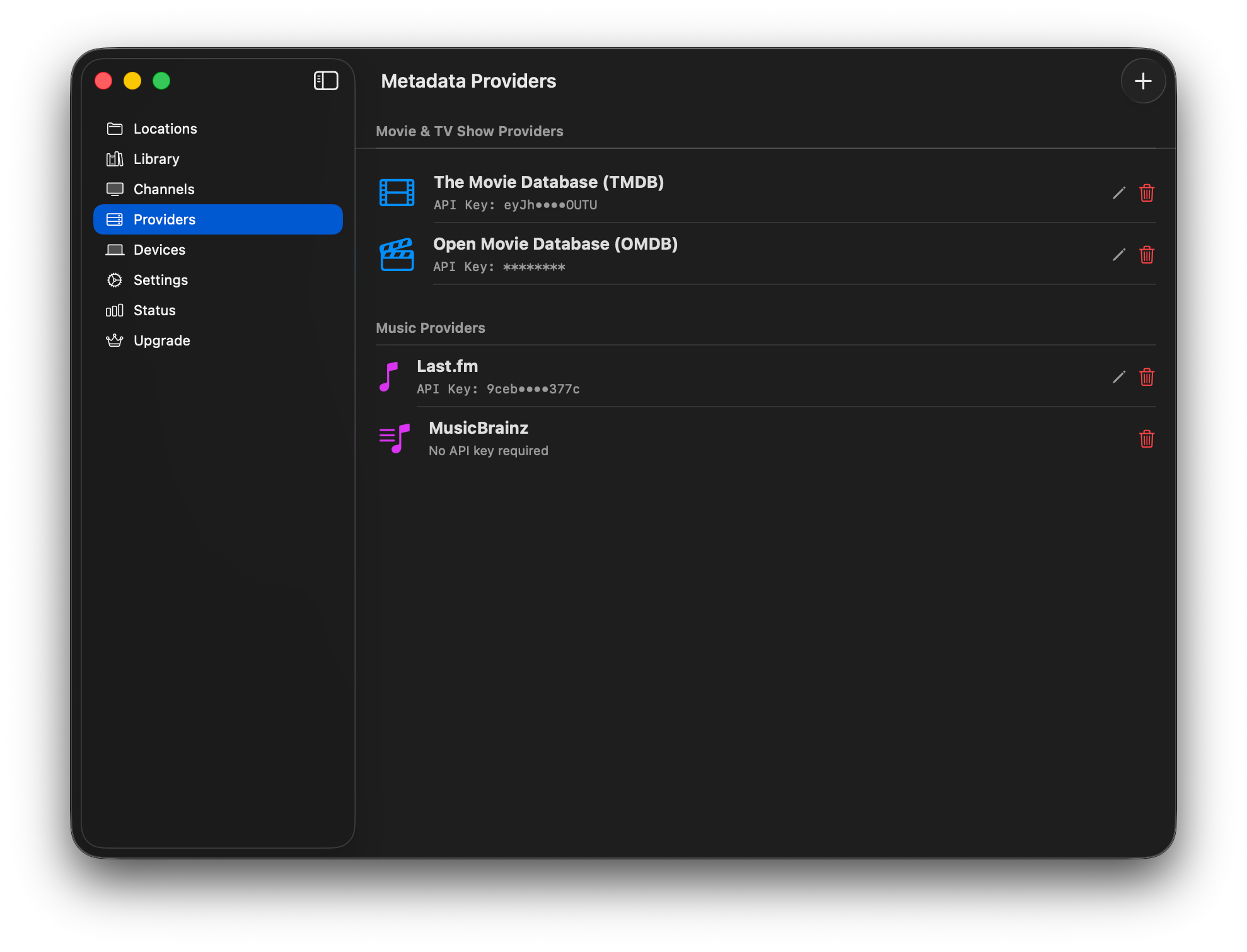
Task: Open the Upgrade page
Action: pyautogui.click(x=161, y=340)
